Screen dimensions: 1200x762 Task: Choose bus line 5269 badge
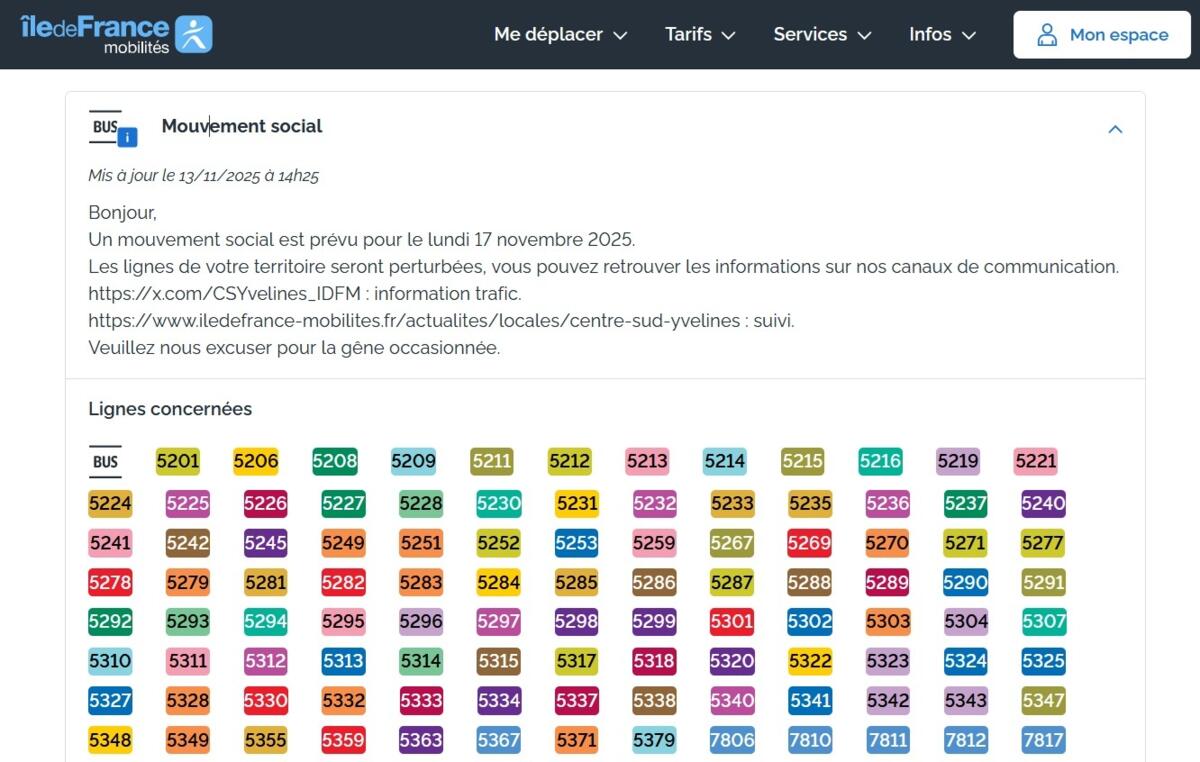pos(809,543)
